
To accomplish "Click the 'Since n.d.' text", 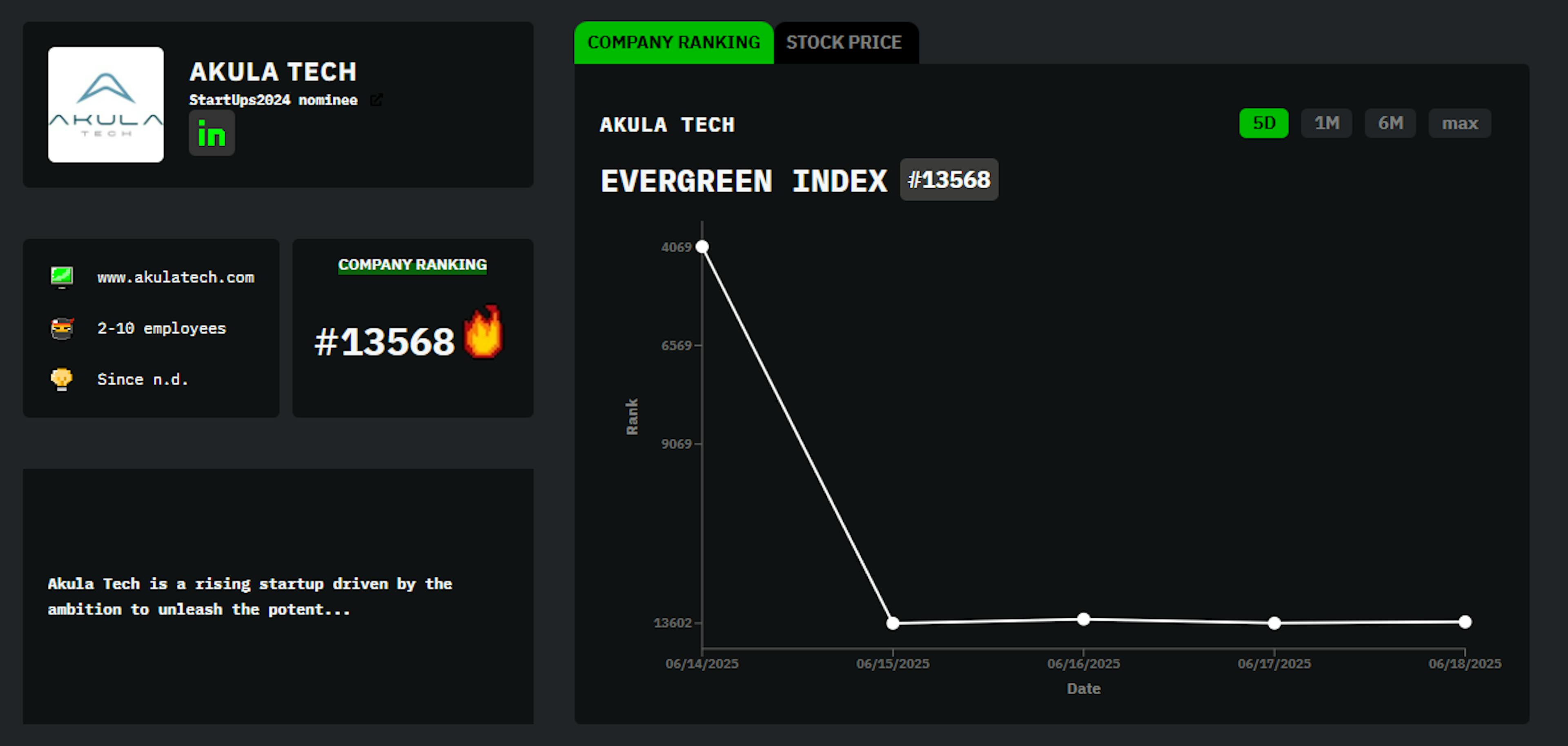I will tap(143, 380).
